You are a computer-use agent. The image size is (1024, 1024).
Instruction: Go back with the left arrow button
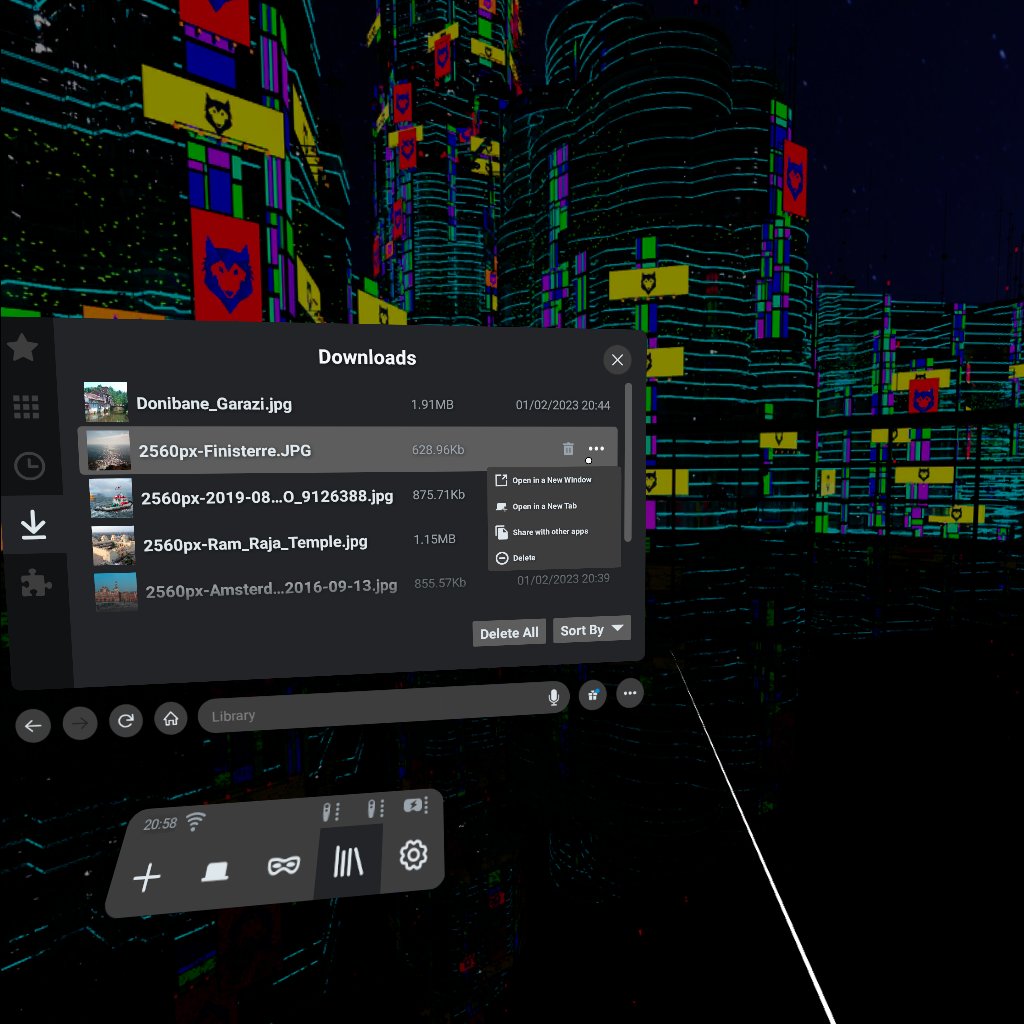33,726
